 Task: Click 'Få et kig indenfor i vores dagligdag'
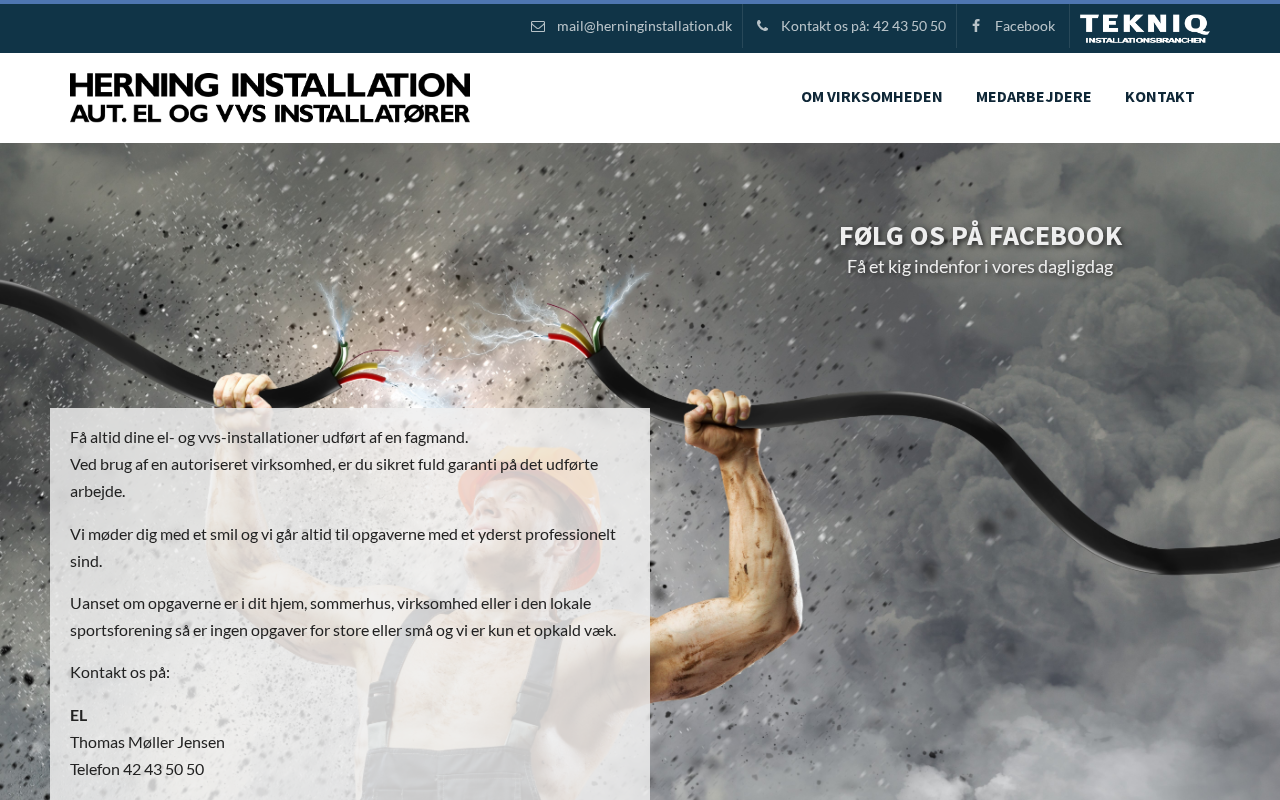(x=980, y=267)
